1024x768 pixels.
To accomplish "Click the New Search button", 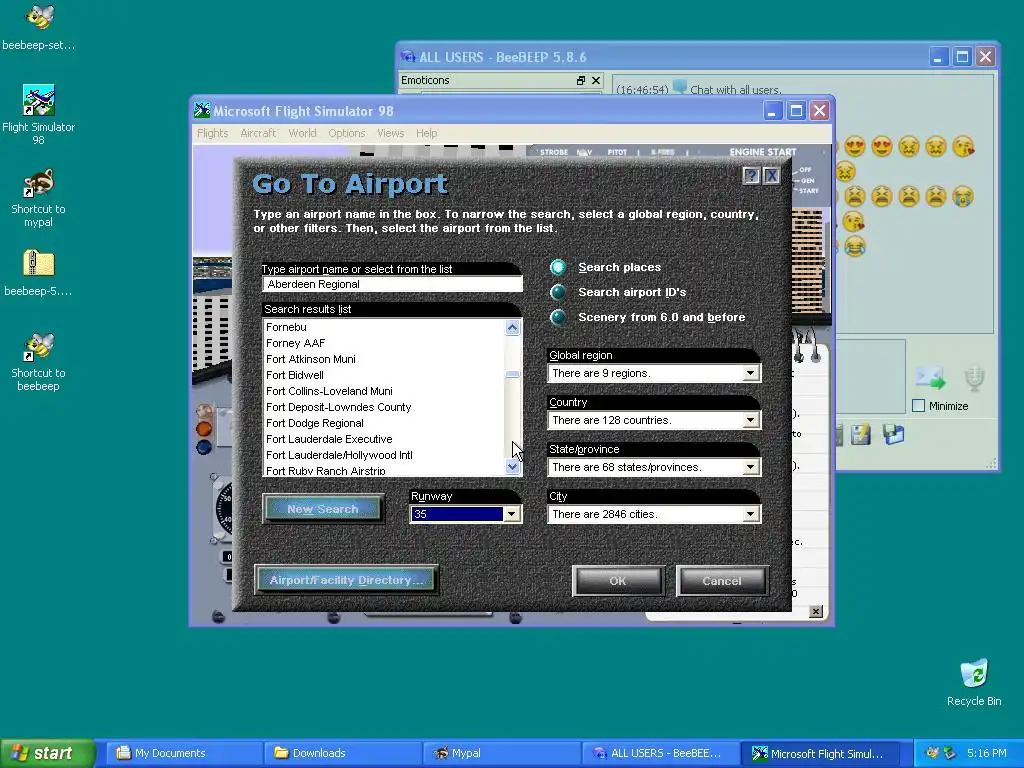I will point(323,509).
